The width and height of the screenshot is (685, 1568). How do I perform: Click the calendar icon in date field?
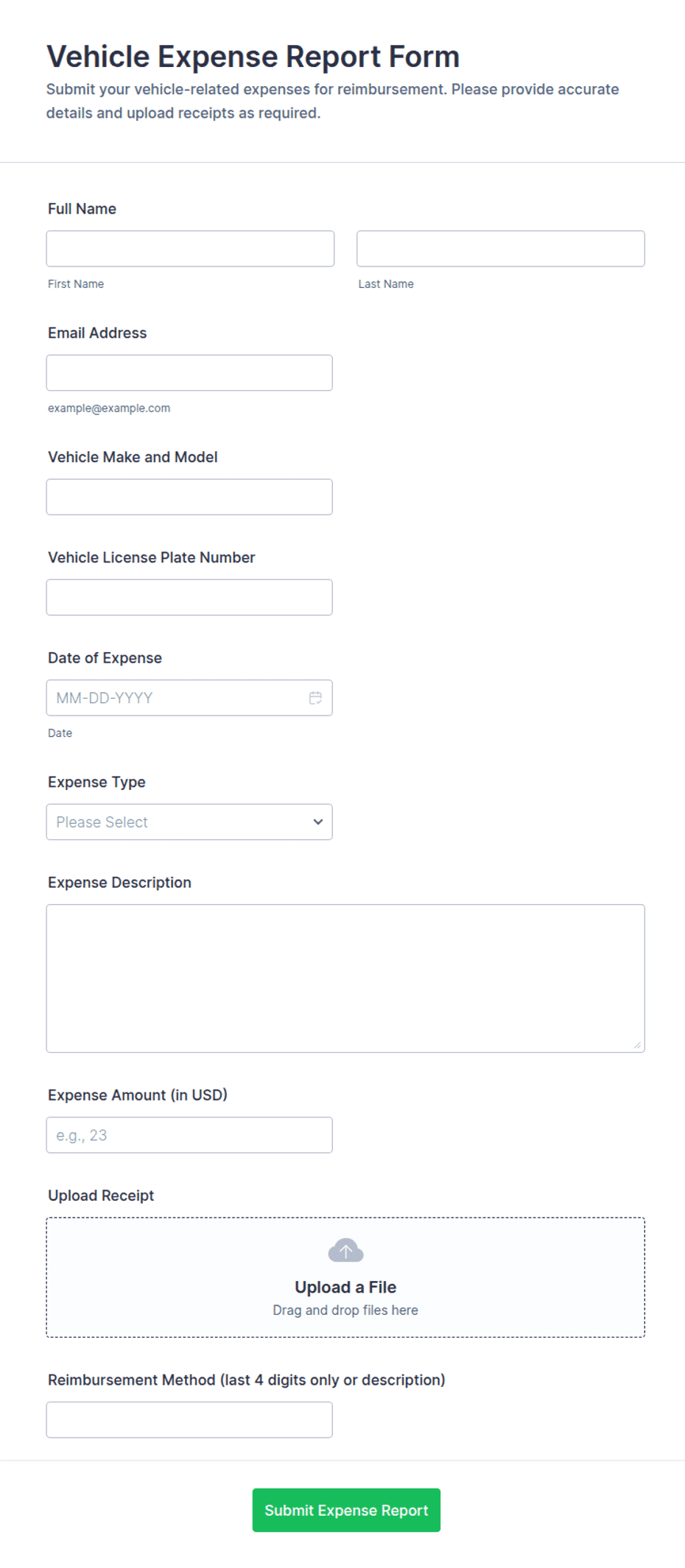[315, 698]
